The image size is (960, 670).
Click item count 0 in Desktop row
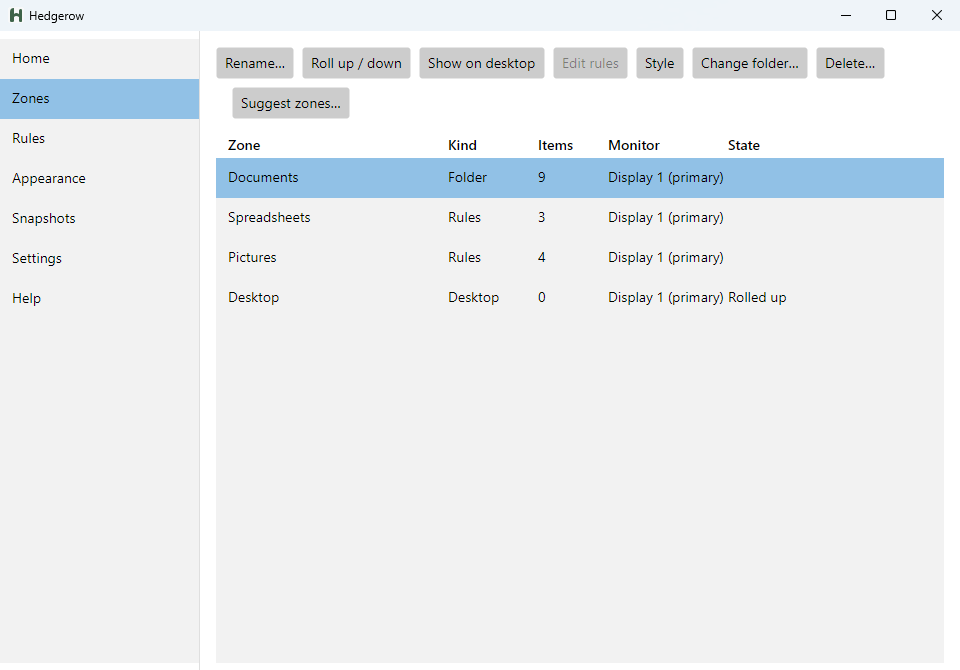(541, 298)
